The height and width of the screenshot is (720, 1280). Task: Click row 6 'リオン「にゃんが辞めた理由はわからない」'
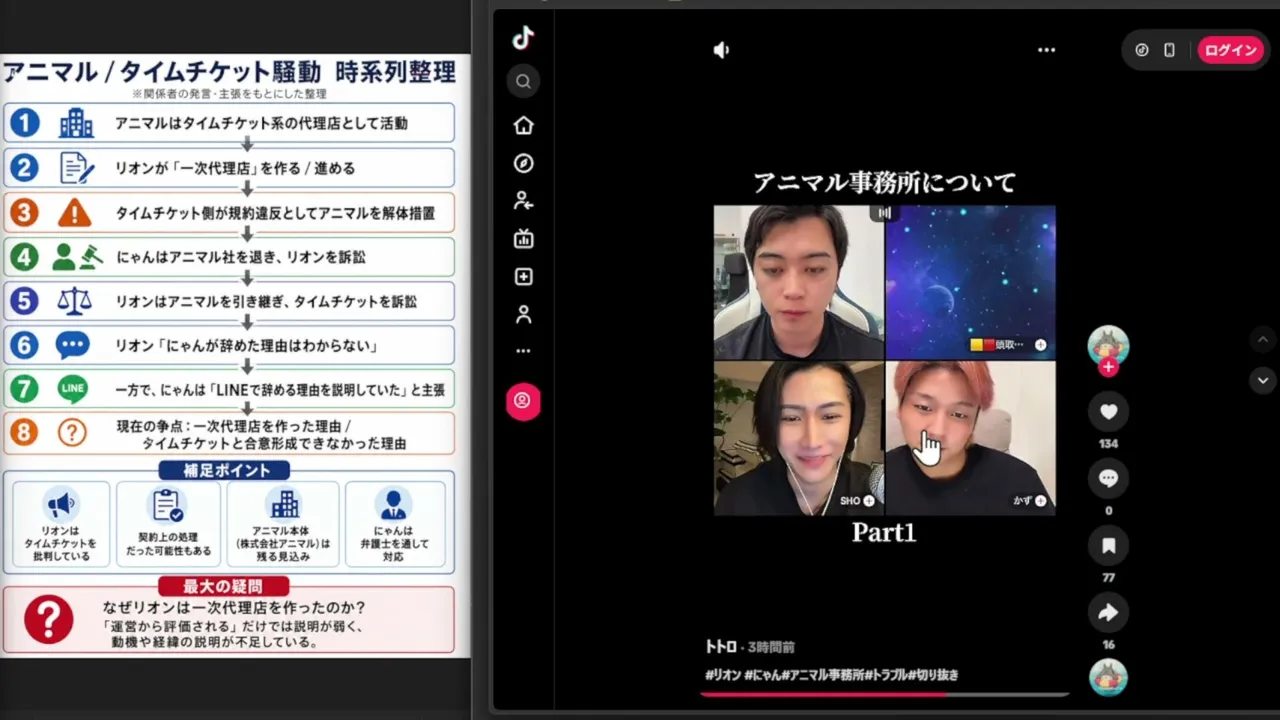click(x=229, y=346)
